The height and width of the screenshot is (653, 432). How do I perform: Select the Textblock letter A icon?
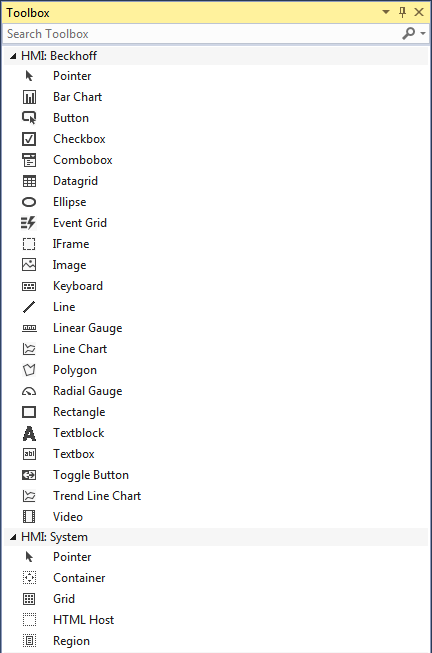coord(29,433)
